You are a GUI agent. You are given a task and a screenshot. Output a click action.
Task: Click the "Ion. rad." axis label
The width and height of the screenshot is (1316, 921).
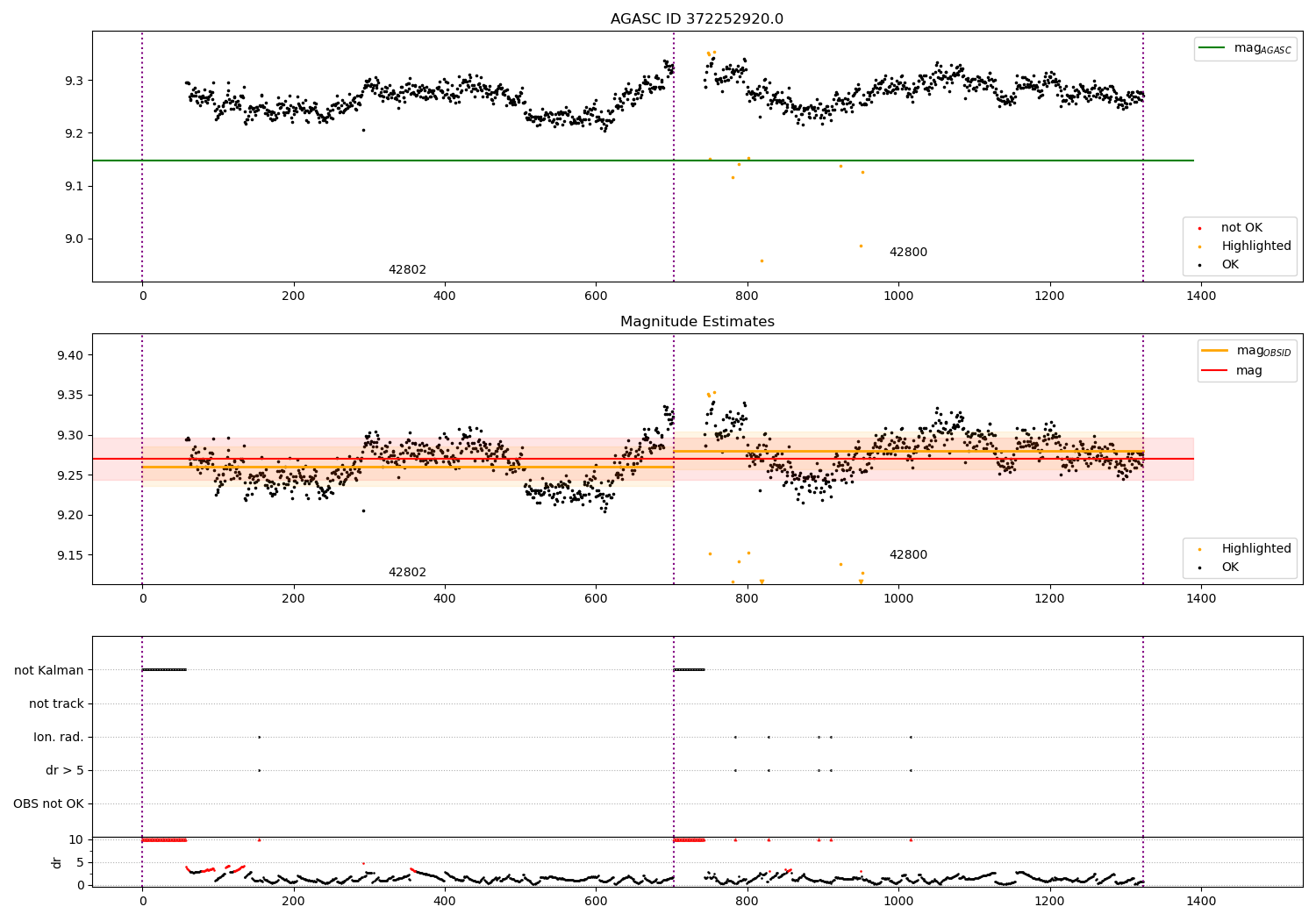[x=59, y=738]
